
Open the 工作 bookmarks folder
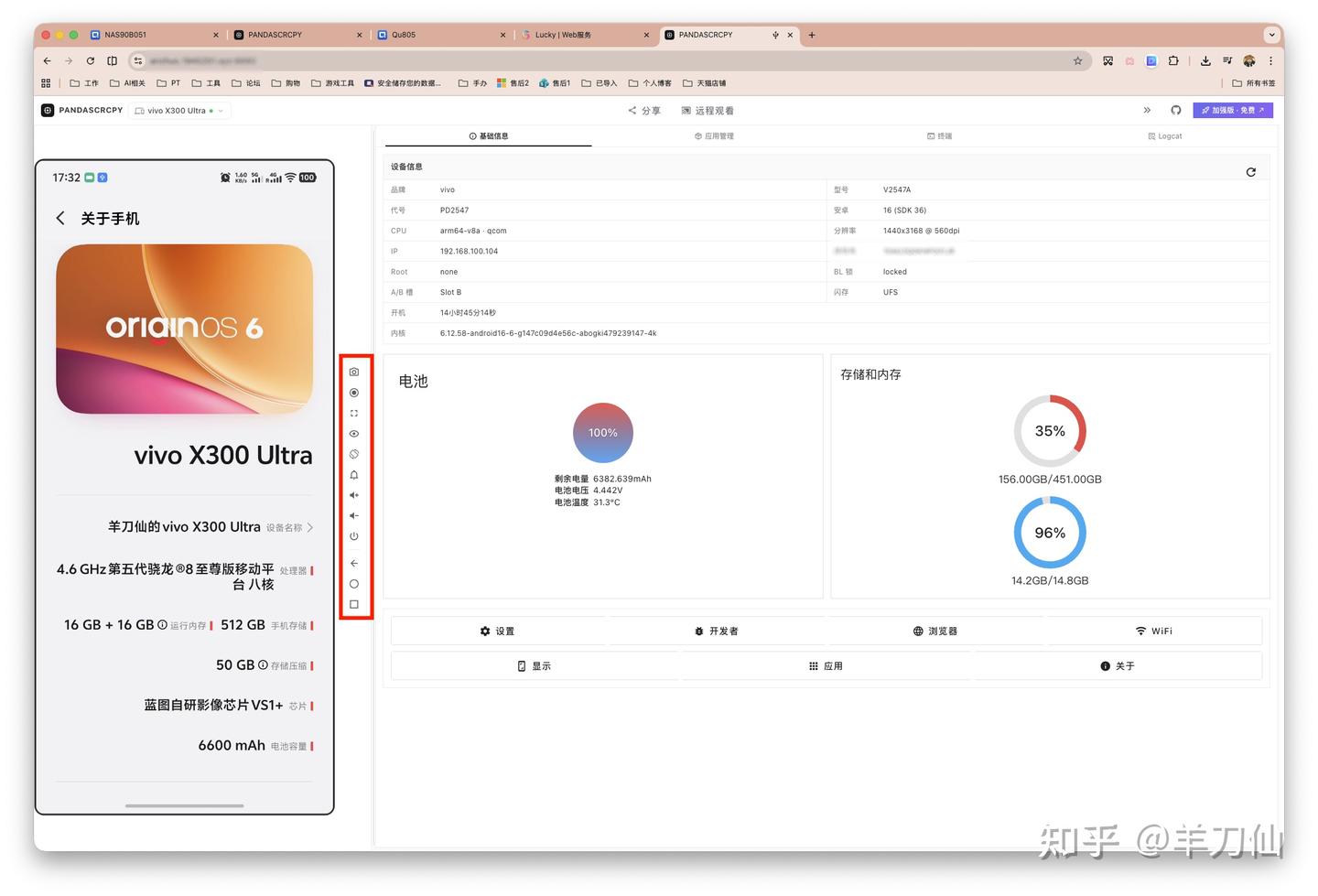[x=84, y=83]
